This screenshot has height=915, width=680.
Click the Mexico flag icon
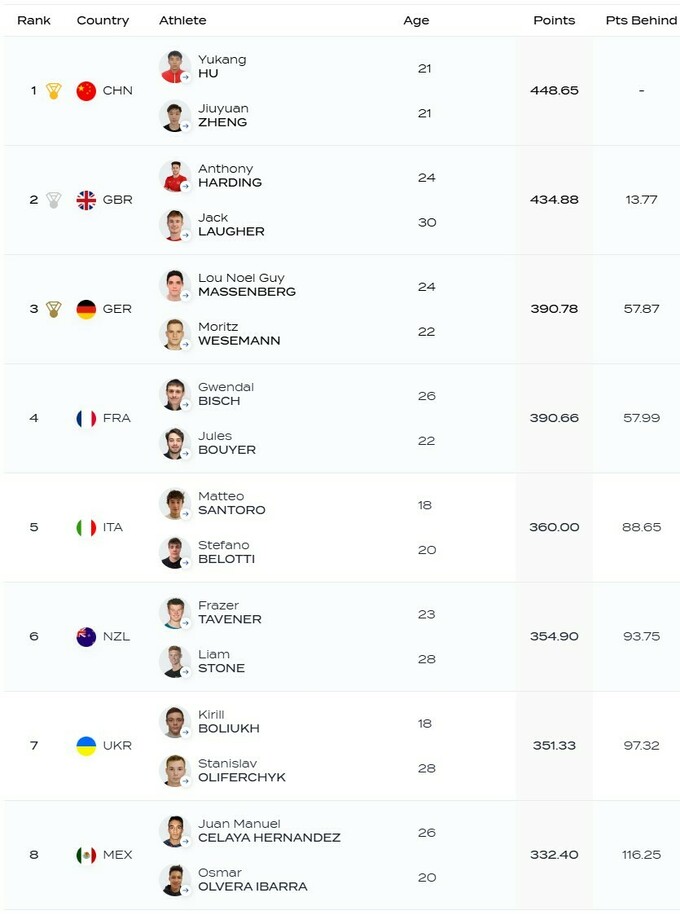[x=86, y=855]
